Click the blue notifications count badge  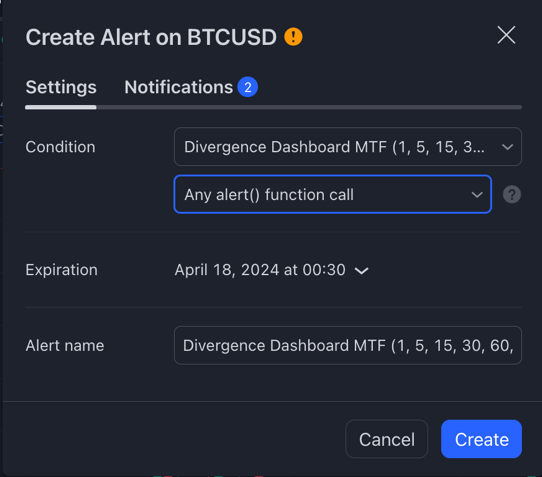tap(247, 87)
